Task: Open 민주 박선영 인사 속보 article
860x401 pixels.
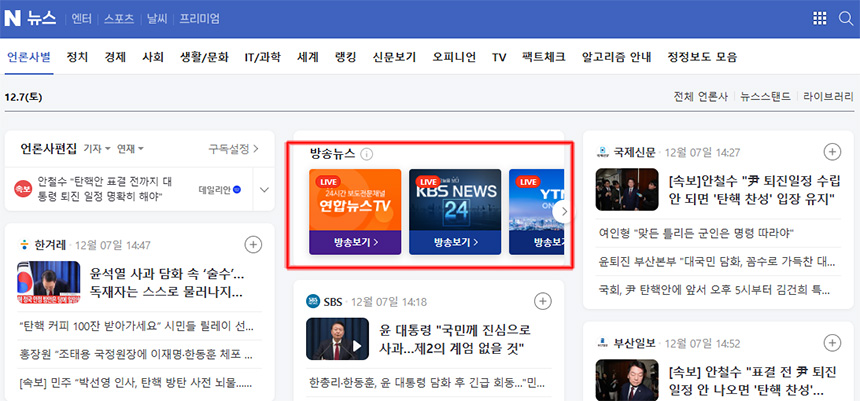Action: point(135,382)
